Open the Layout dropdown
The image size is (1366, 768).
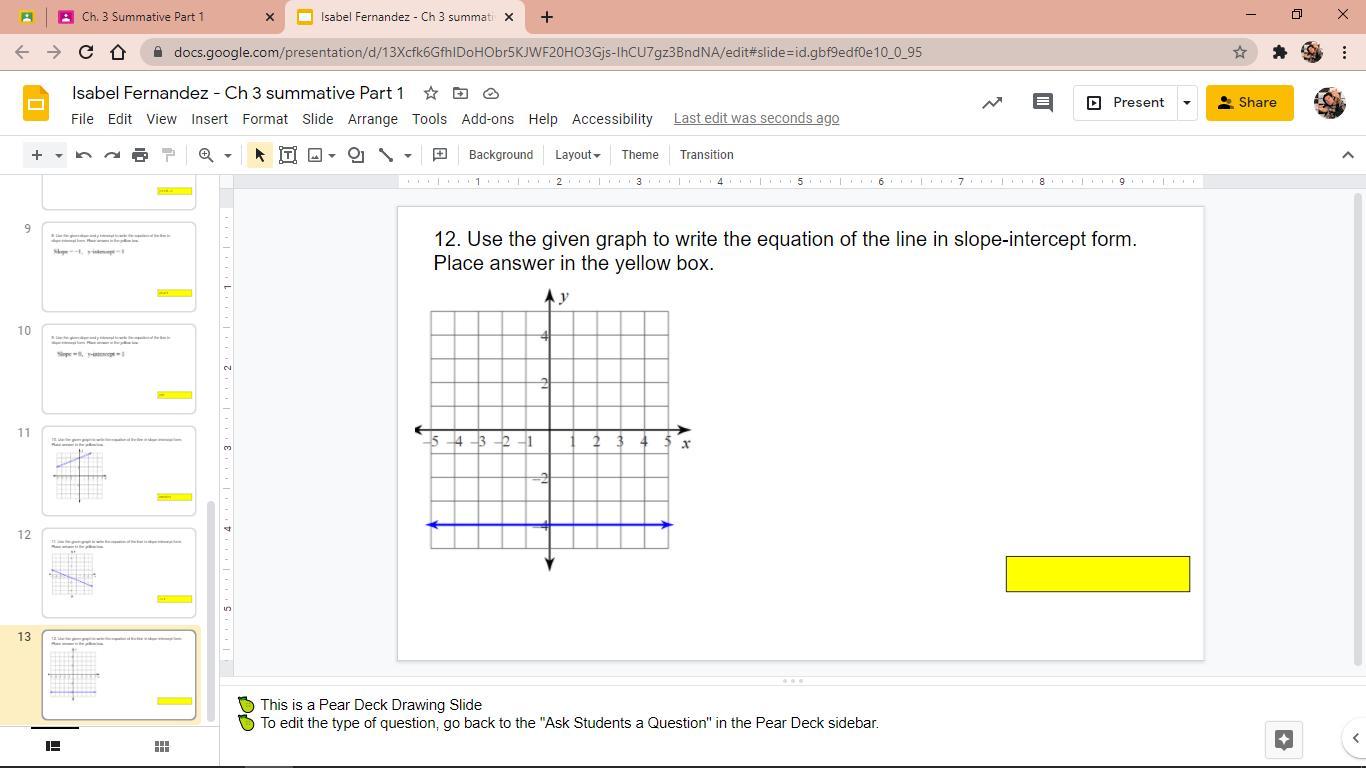point(578,155)
